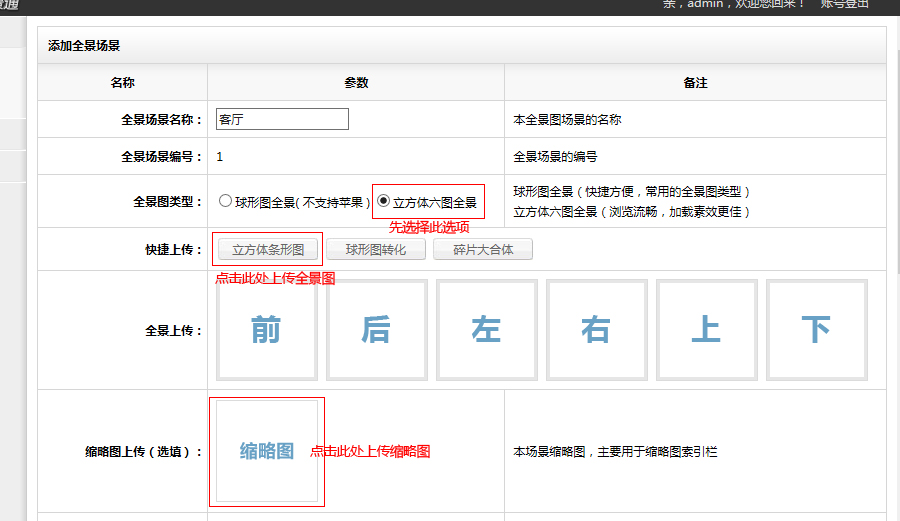This screenshot has height=521, width=900.
Task: Click the admin welcome text in top bar
Action: [x=734, y=4]
